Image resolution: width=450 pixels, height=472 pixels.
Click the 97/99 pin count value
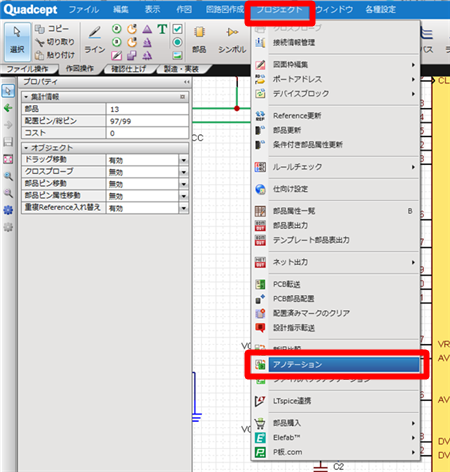147,121
